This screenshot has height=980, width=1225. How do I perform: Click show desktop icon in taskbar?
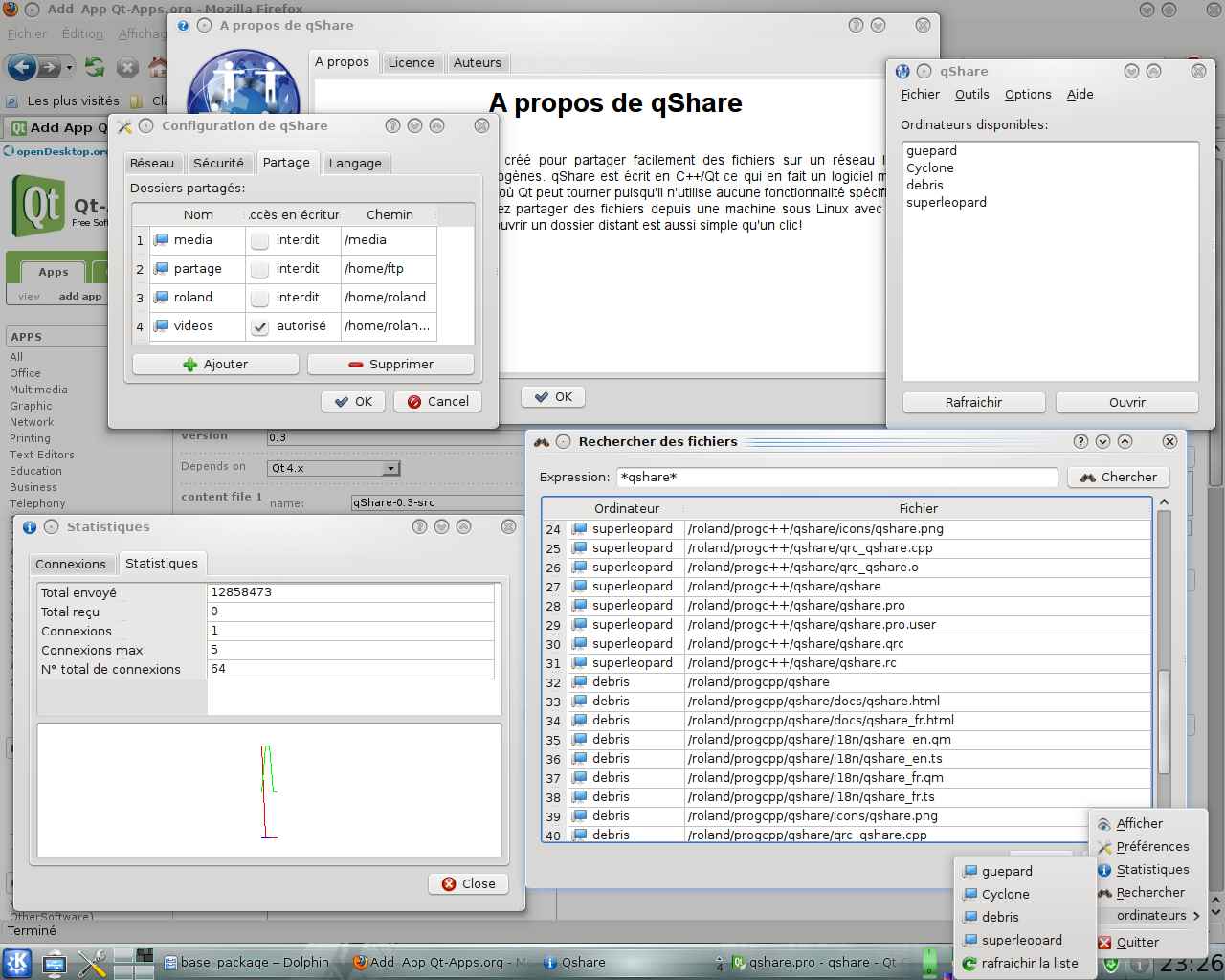pyautogui.click(x=55, y=963)
